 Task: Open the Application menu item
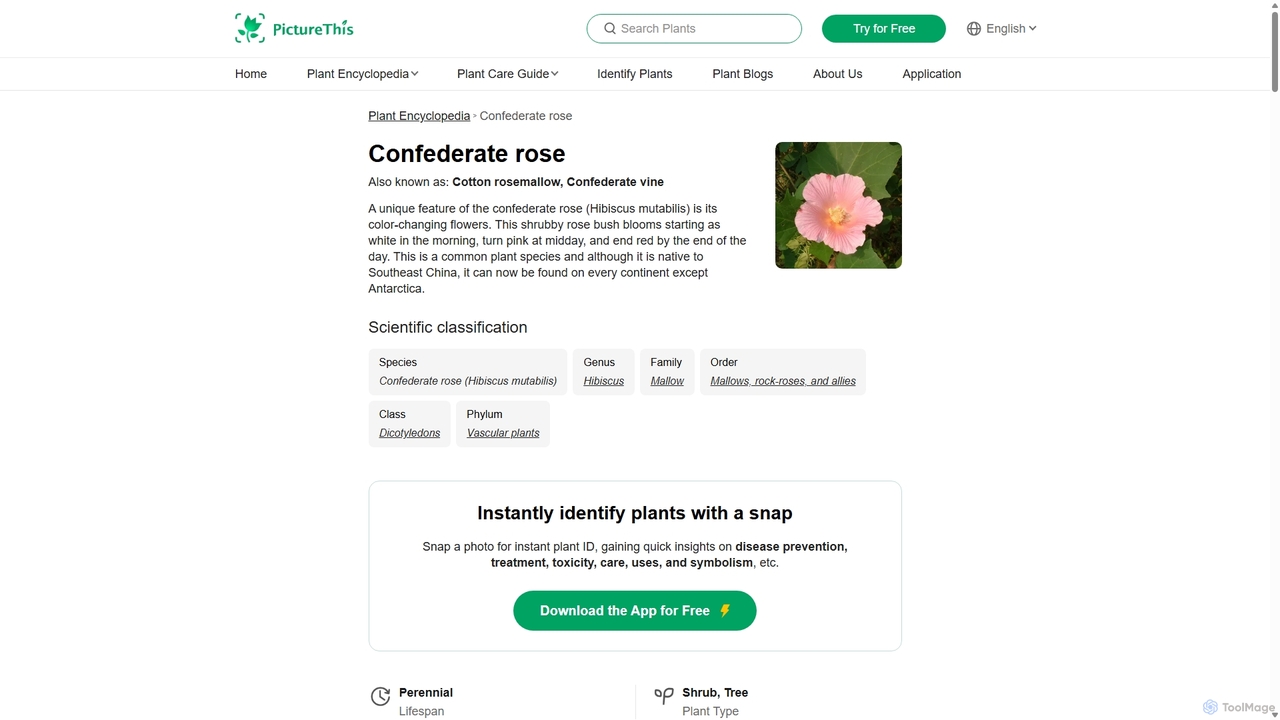[932, 74]
